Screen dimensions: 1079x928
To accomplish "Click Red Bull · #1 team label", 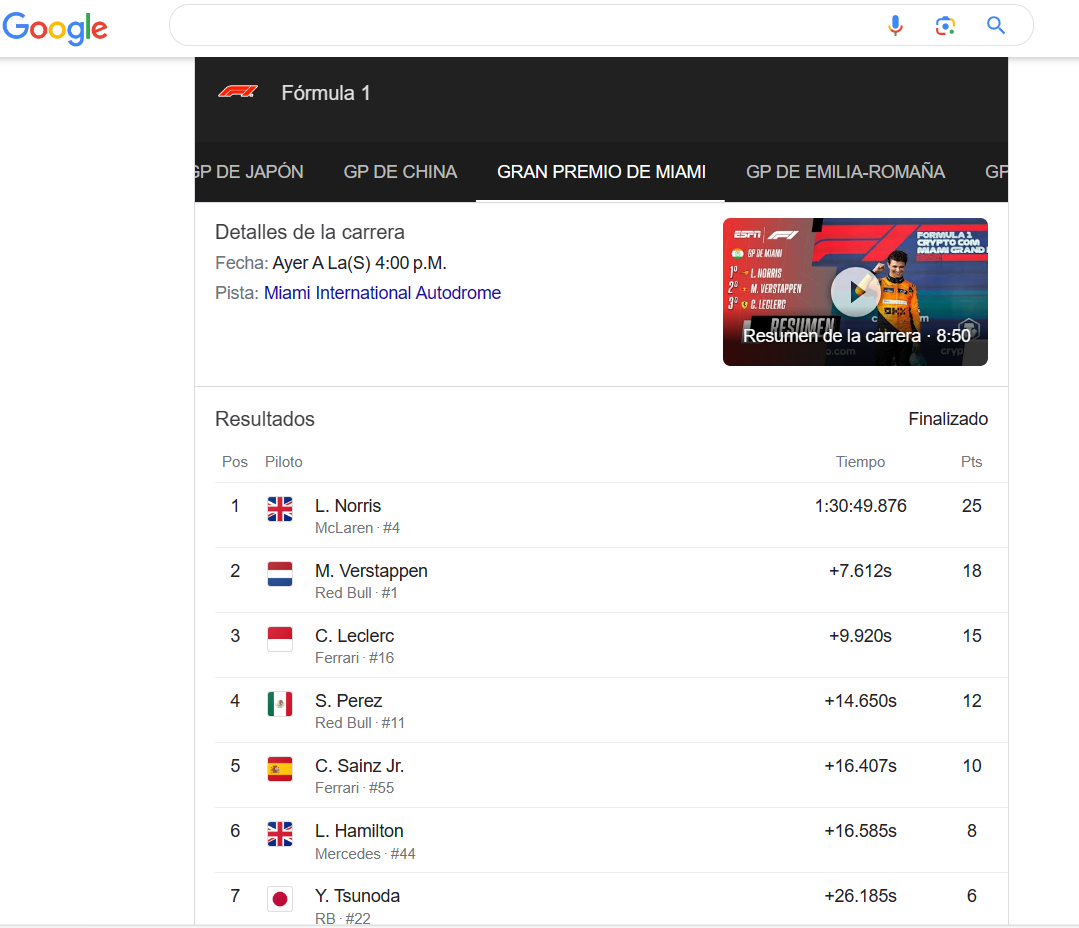I will [x=356, y=593].
